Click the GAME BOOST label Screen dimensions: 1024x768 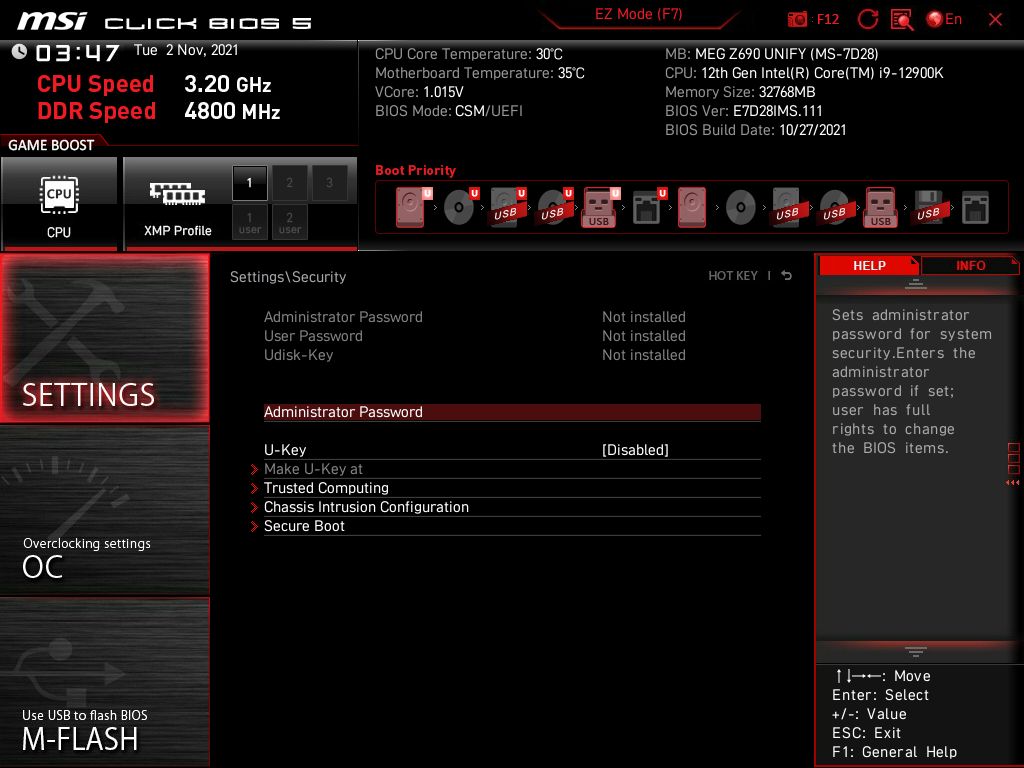point(51,145)
